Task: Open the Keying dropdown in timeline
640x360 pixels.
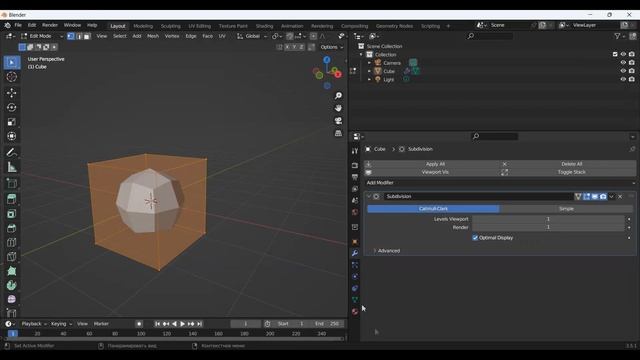Action: click(x=61, y=324)
